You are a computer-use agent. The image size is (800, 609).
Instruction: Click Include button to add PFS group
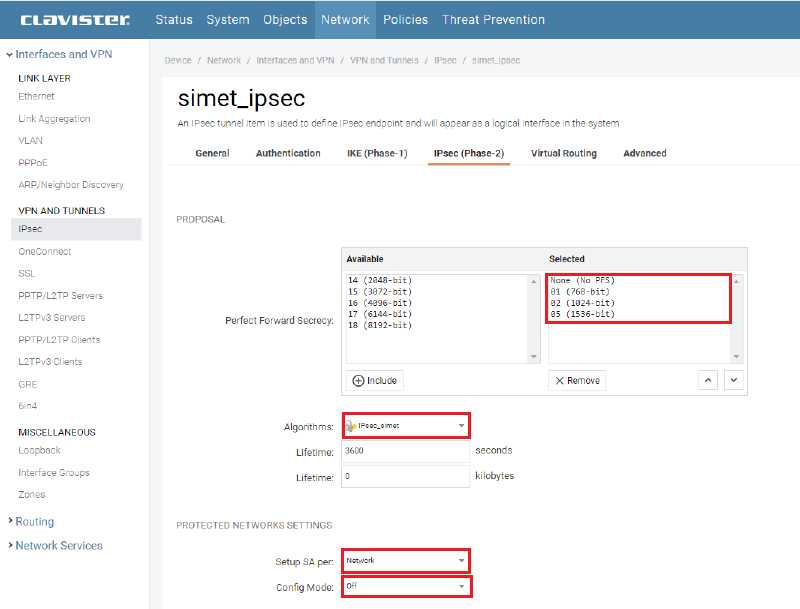pos(375,380)
